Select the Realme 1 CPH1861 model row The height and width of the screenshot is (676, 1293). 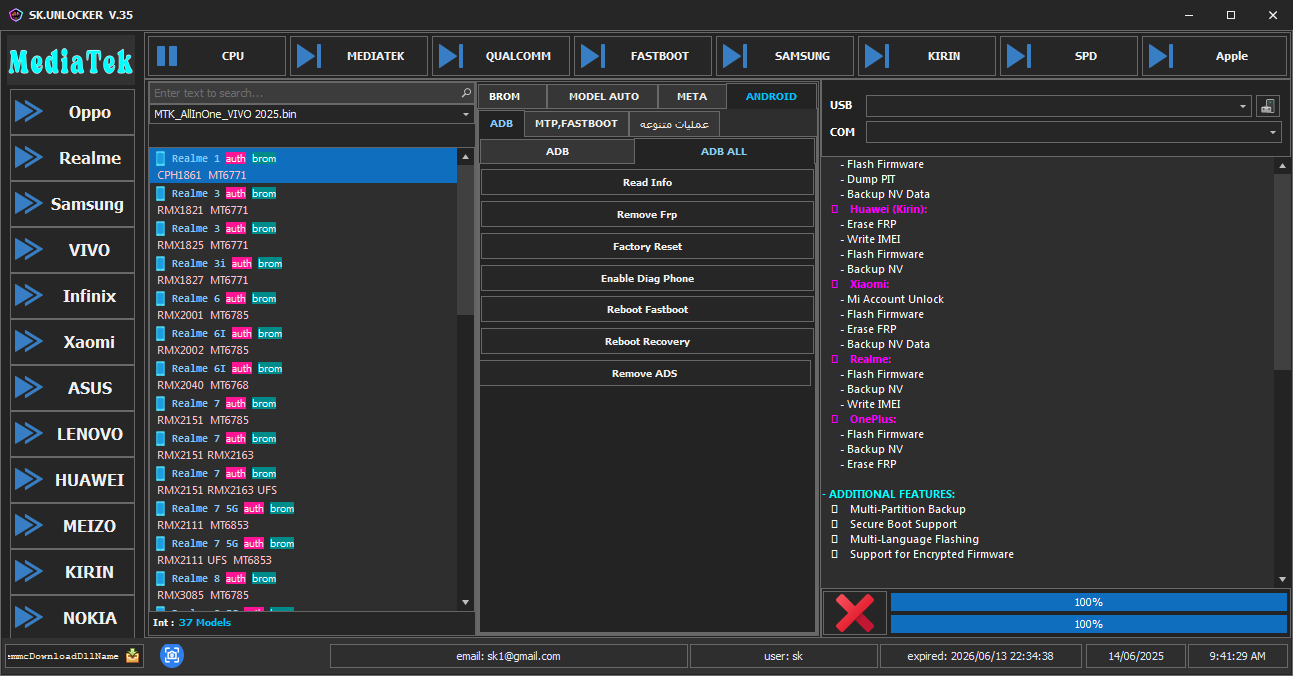tap(303, 166)
